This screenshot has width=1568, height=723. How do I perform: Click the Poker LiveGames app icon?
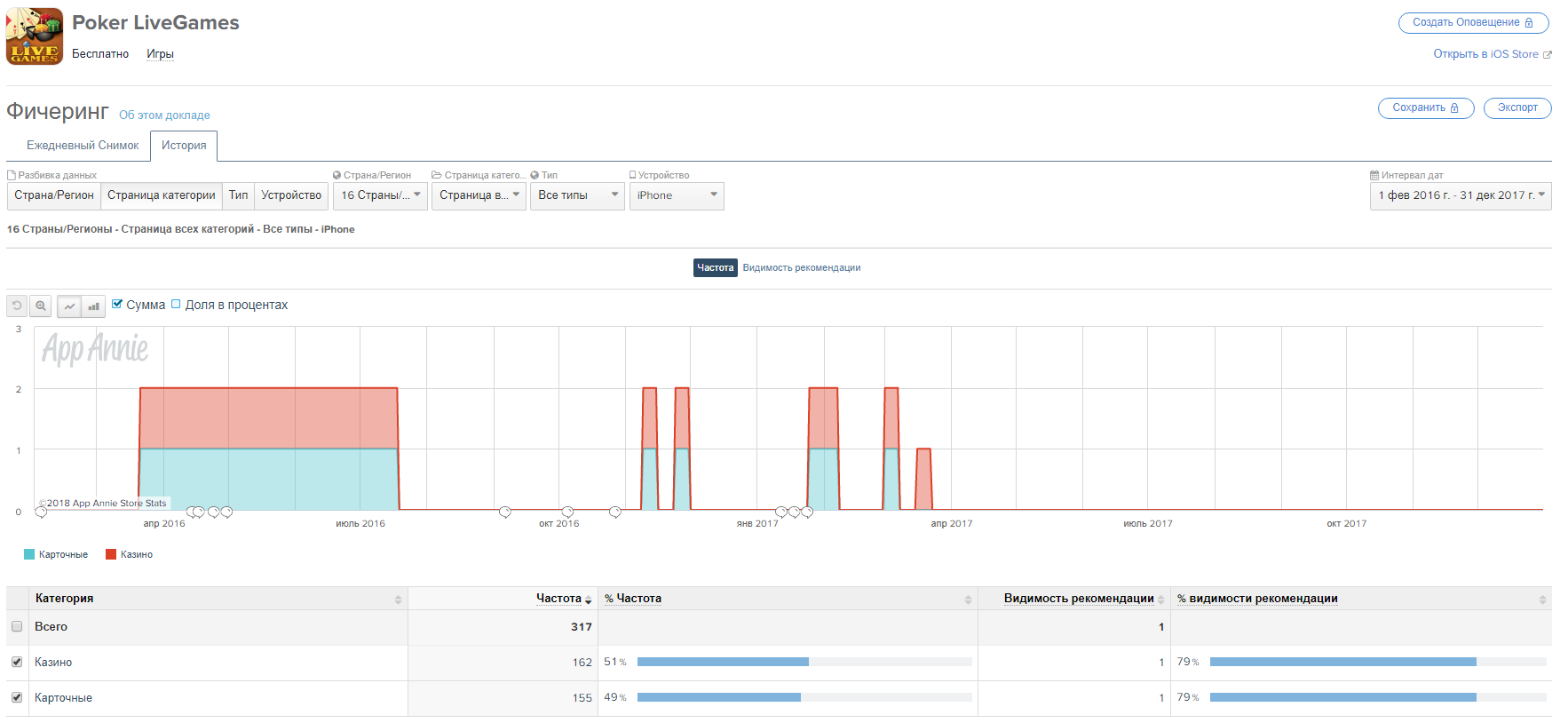pyautogui.click(x=35, y=36)
